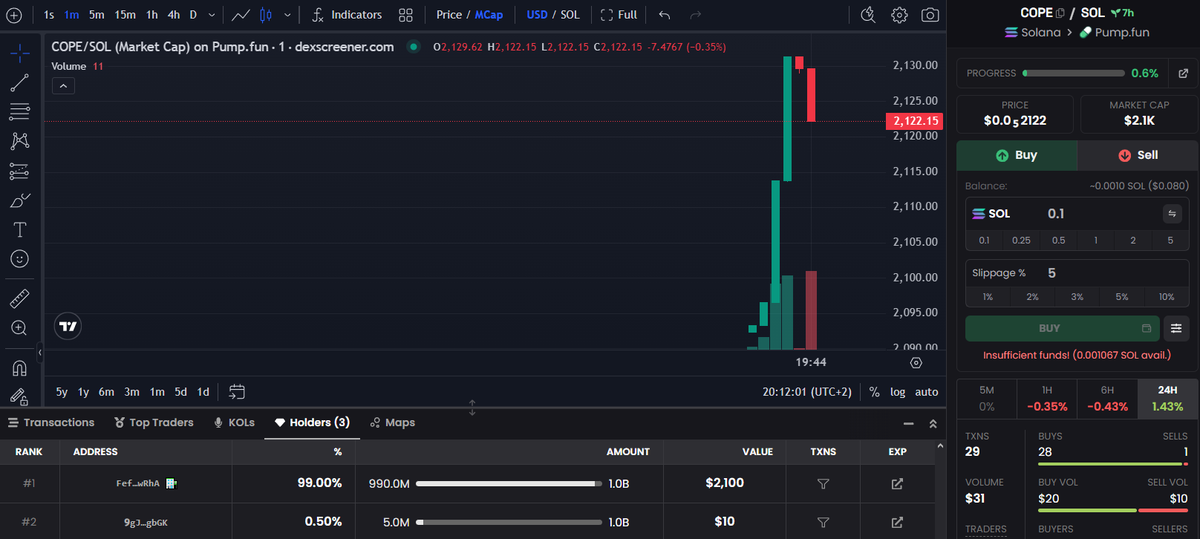Expand the bottom holders panel fully
The height and width of the screenshot is (539, 1200).
(933, 423)
